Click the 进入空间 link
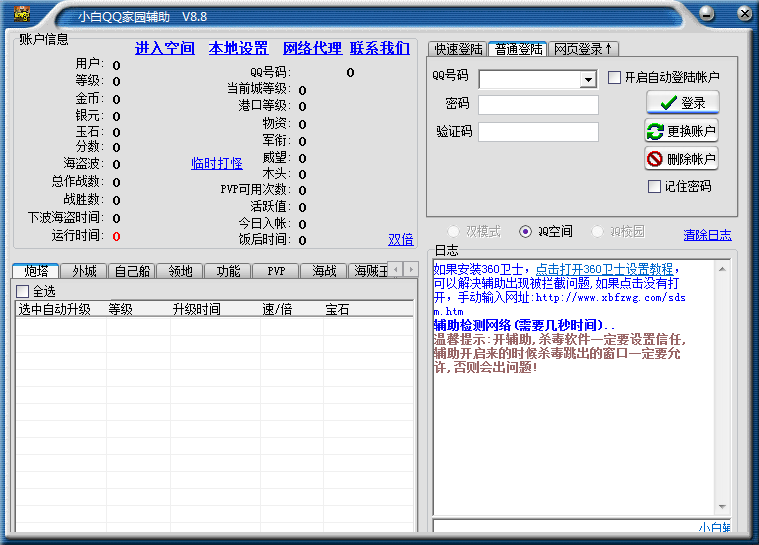 [x=165, y=48]
